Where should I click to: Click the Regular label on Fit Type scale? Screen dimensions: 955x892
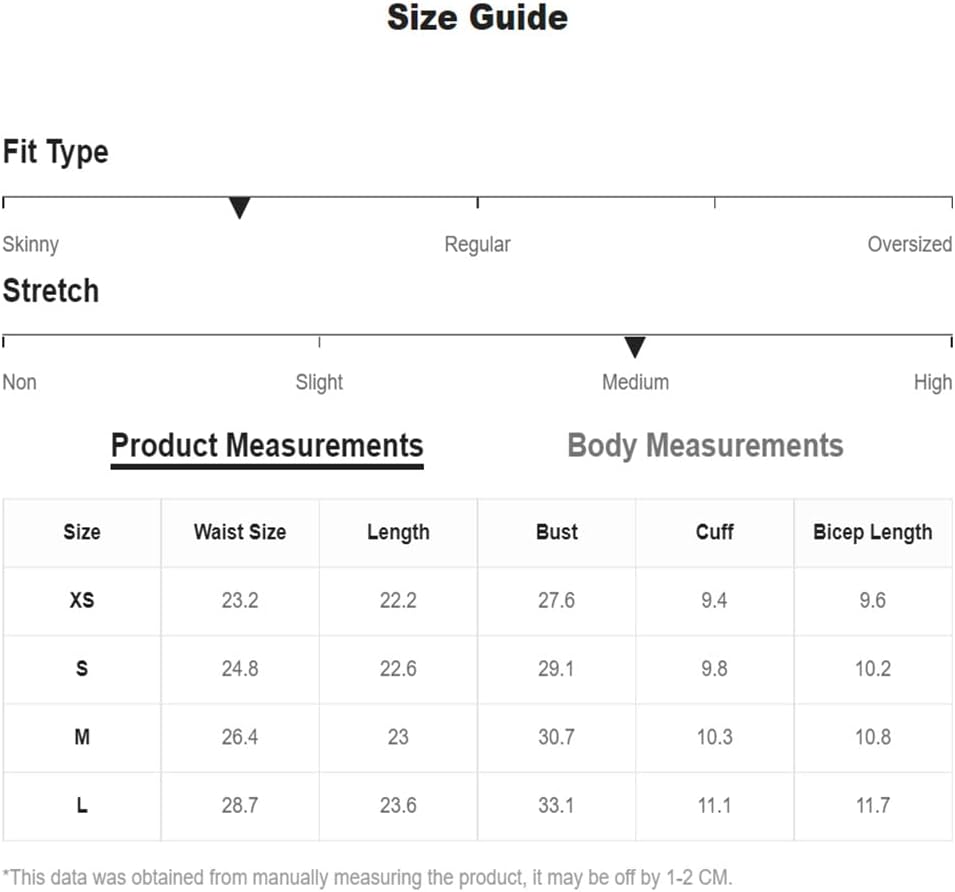(478, 245)
